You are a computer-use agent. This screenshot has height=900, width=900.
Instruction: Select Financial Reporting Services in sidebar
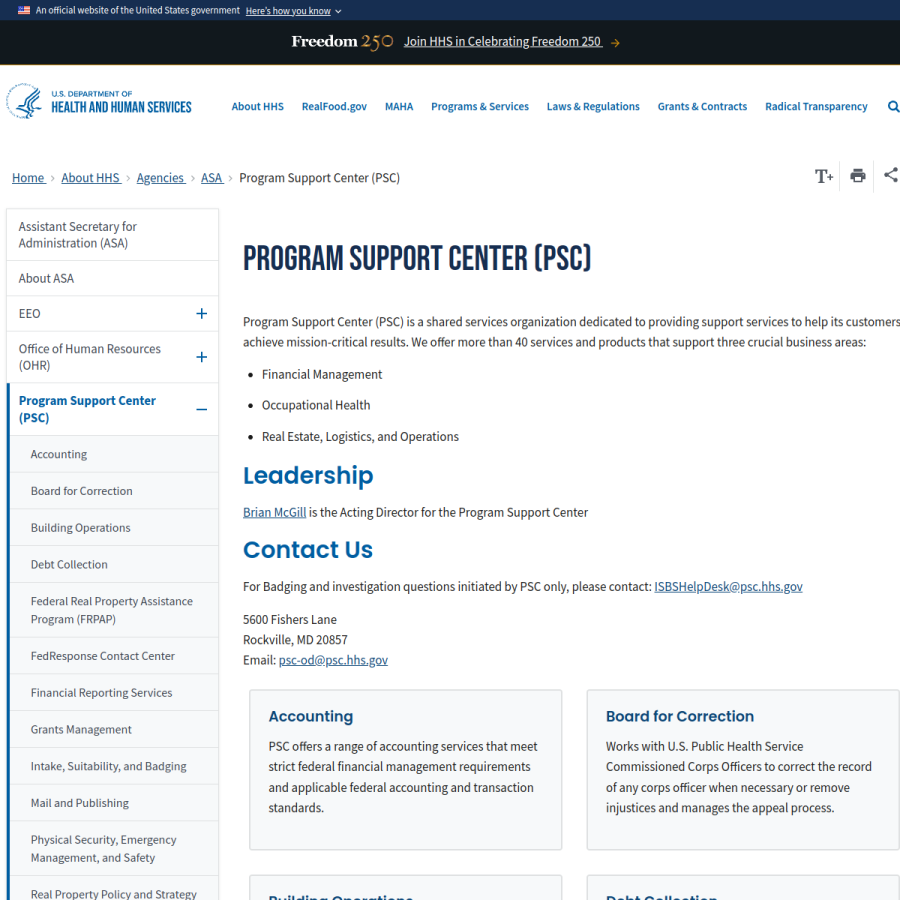click(x=114, y=693)
